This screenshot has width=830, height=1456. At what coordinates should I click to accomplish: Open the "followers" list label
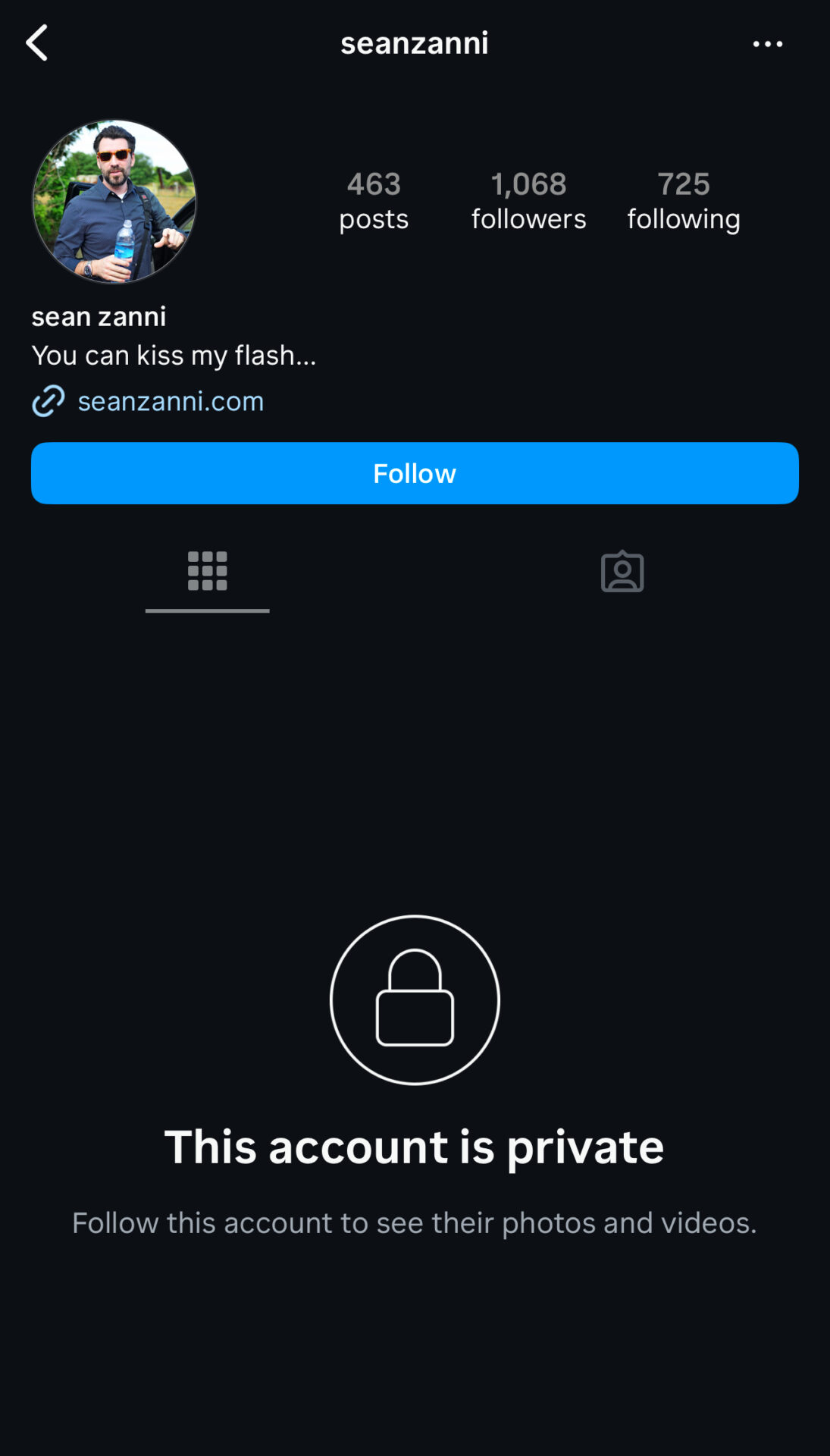click(x=528, y=219)
